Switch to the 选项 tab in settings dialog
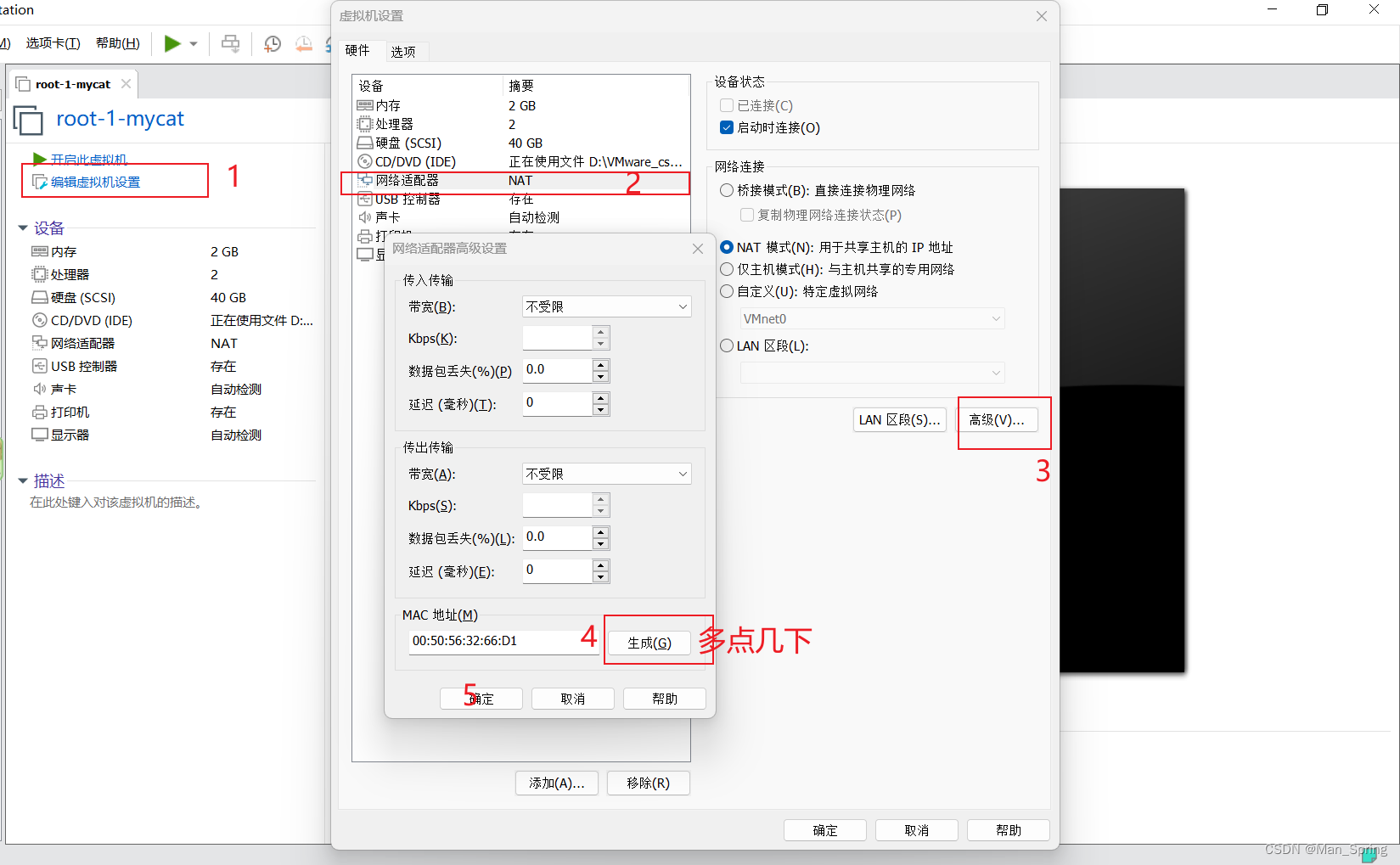The height and width of the screenshot is (865, 1400). [403, 52]
